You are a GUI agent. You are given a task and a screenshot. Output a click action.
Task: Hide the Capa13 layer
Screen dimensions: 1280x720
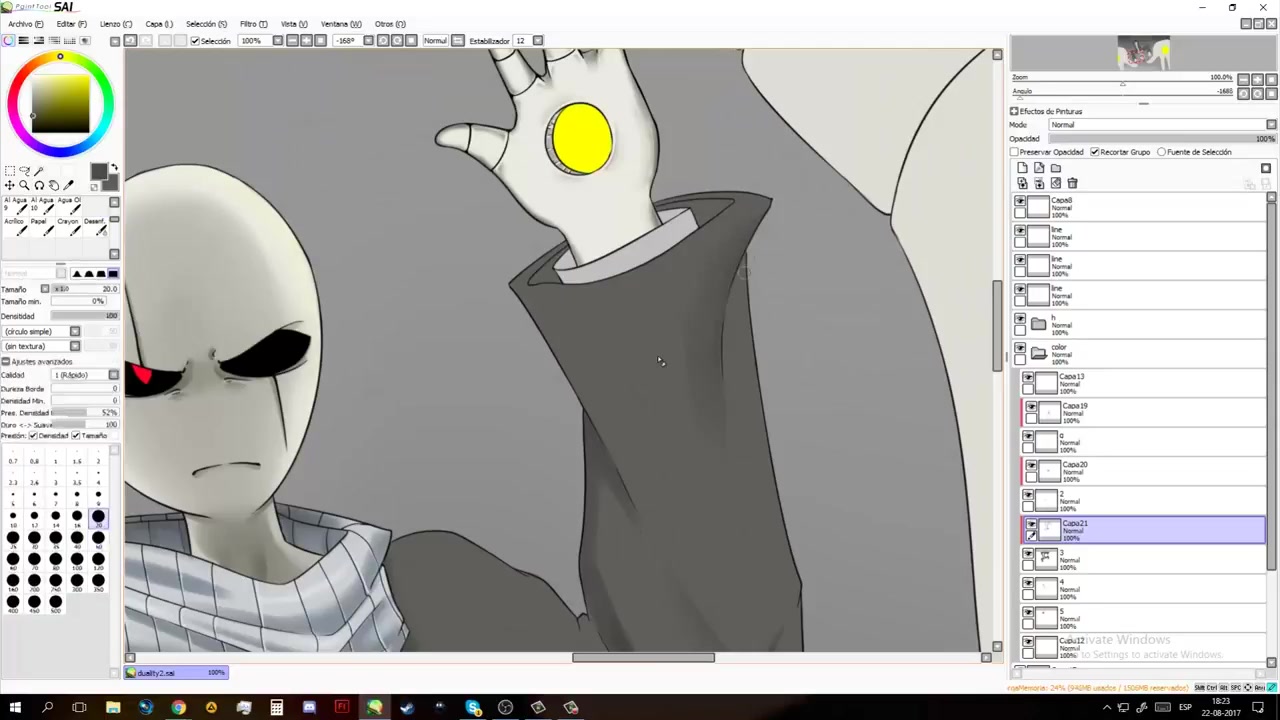pos(1029,378)
